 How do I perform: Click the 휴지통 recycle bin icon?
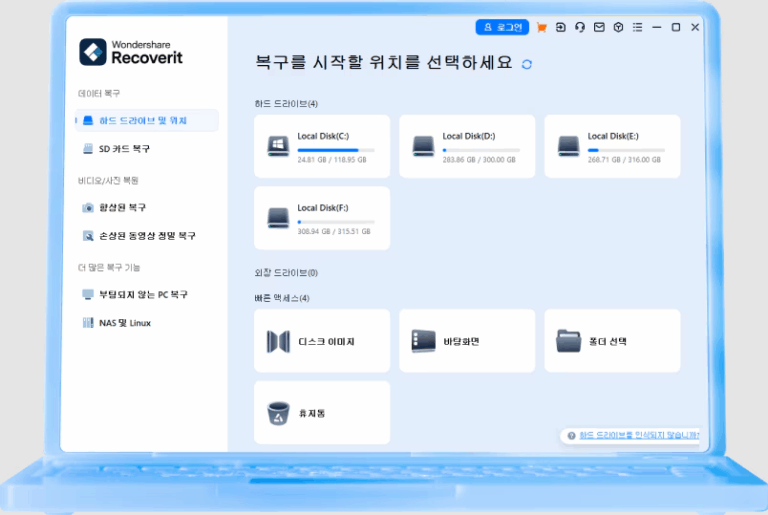[x=278, y=413]
